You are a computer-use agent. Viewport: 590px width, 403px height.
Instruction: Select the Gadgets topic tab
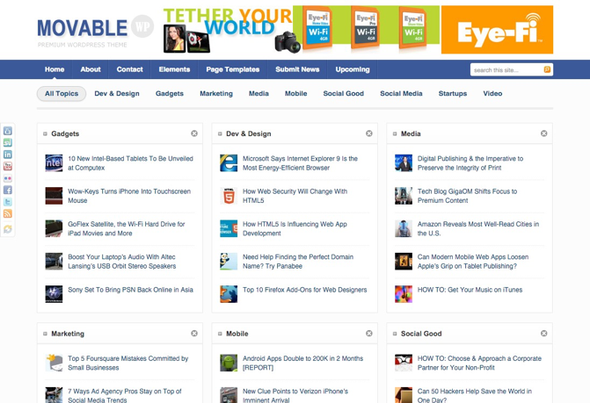169,94
